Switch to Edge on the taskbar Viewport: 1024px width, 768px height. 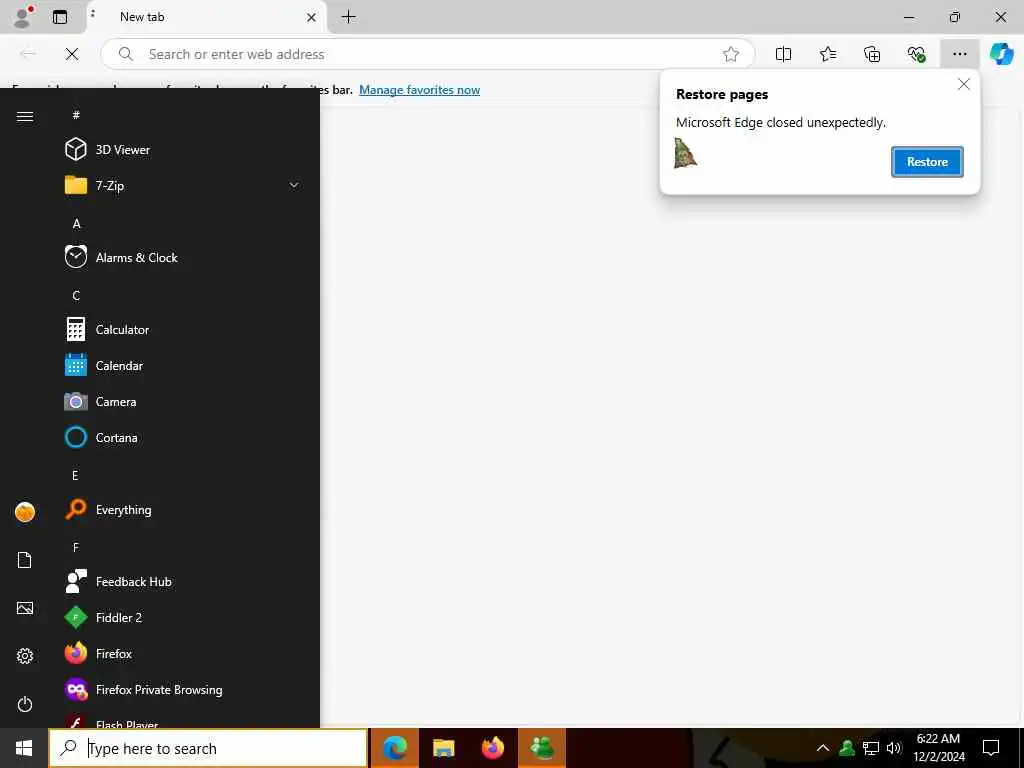point(394,748)
